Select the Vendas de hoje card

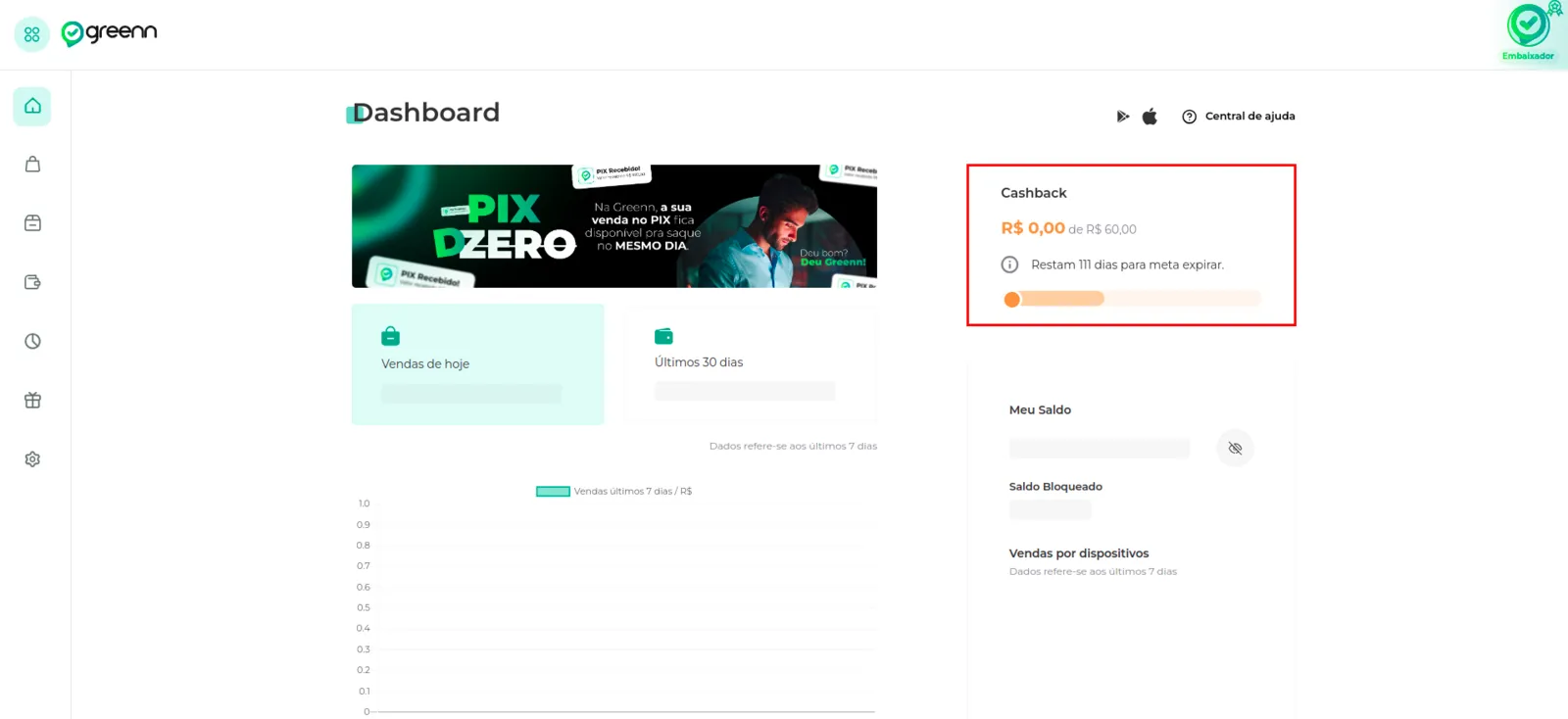click(478, 364)
